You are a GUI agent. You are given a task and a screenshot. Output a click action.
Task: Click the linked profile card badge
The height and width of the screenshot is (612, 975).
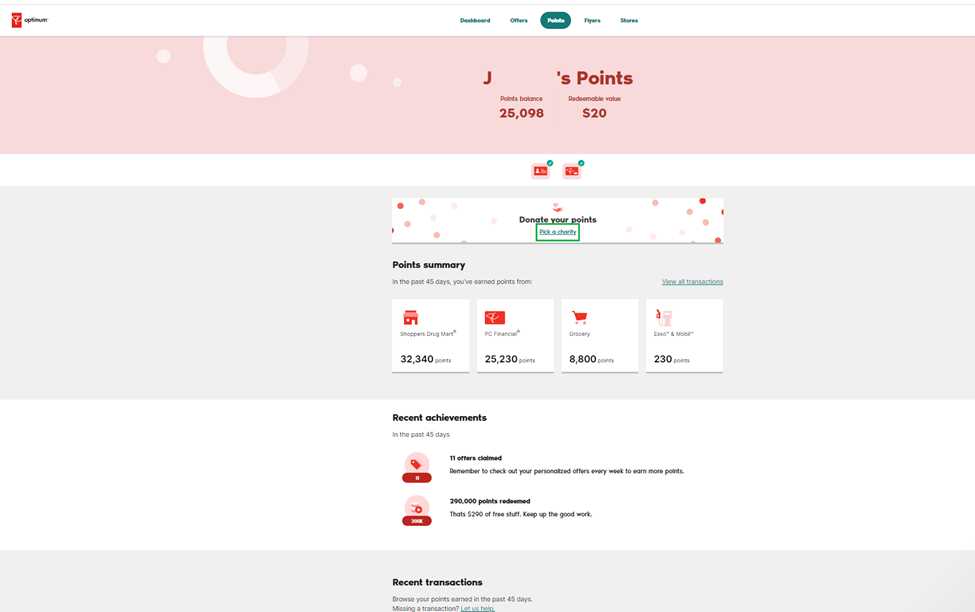pos(540,171)
